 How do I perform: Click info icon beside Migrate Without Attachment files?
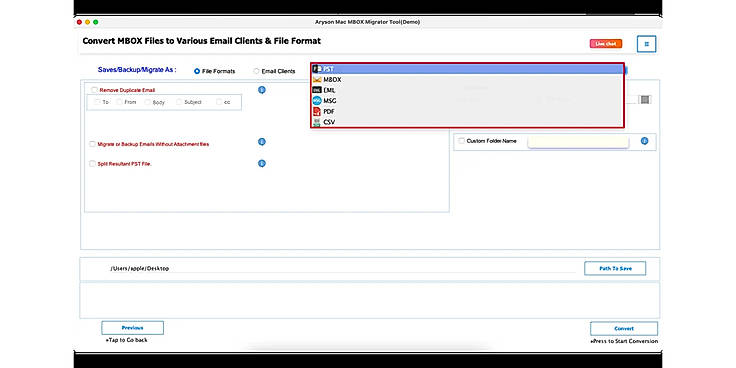click(x=262, y=142)
